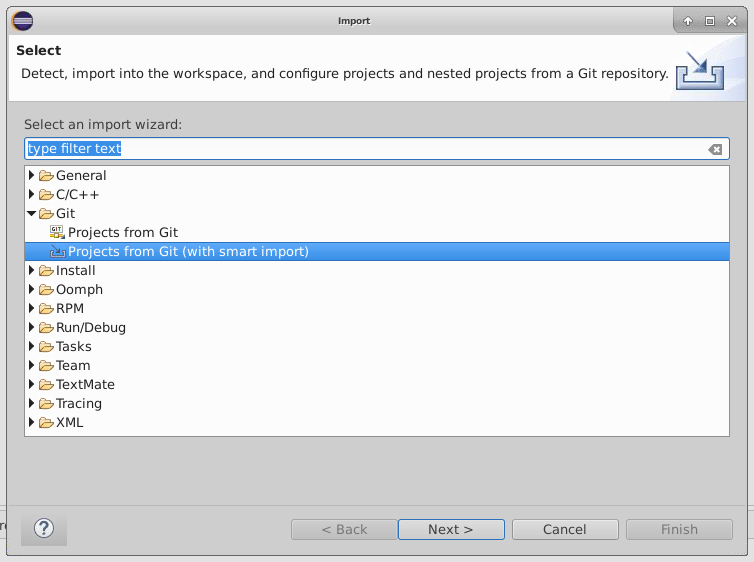754x562 pixels.
Task: Expand the XML category
Action: point(32,423)
